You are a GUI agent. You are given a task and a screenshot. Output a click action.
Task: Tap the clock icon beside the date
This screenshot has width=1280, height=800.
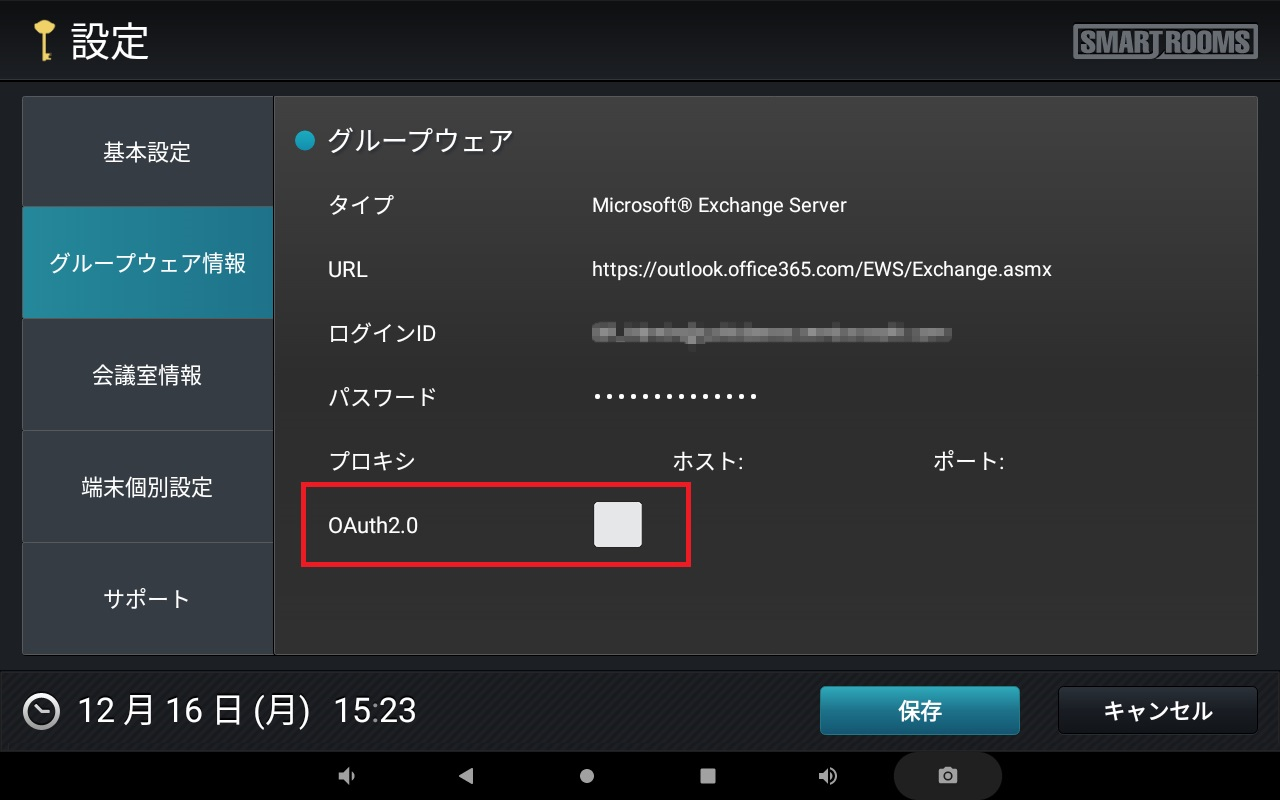[42, 711]
